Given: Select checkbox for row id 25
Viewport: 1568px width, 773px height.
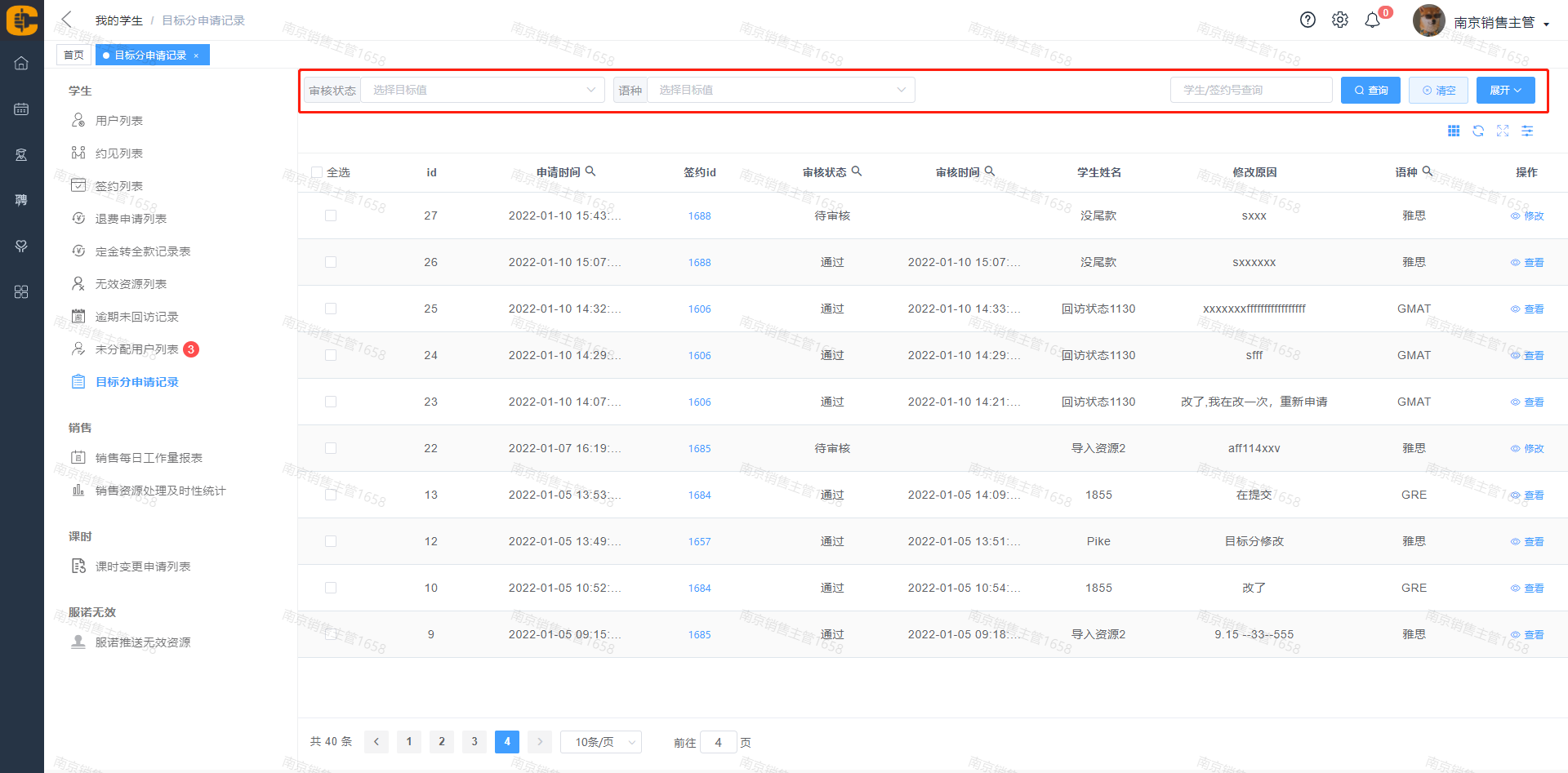Looking at the screenshot, I should pos(331,309).
